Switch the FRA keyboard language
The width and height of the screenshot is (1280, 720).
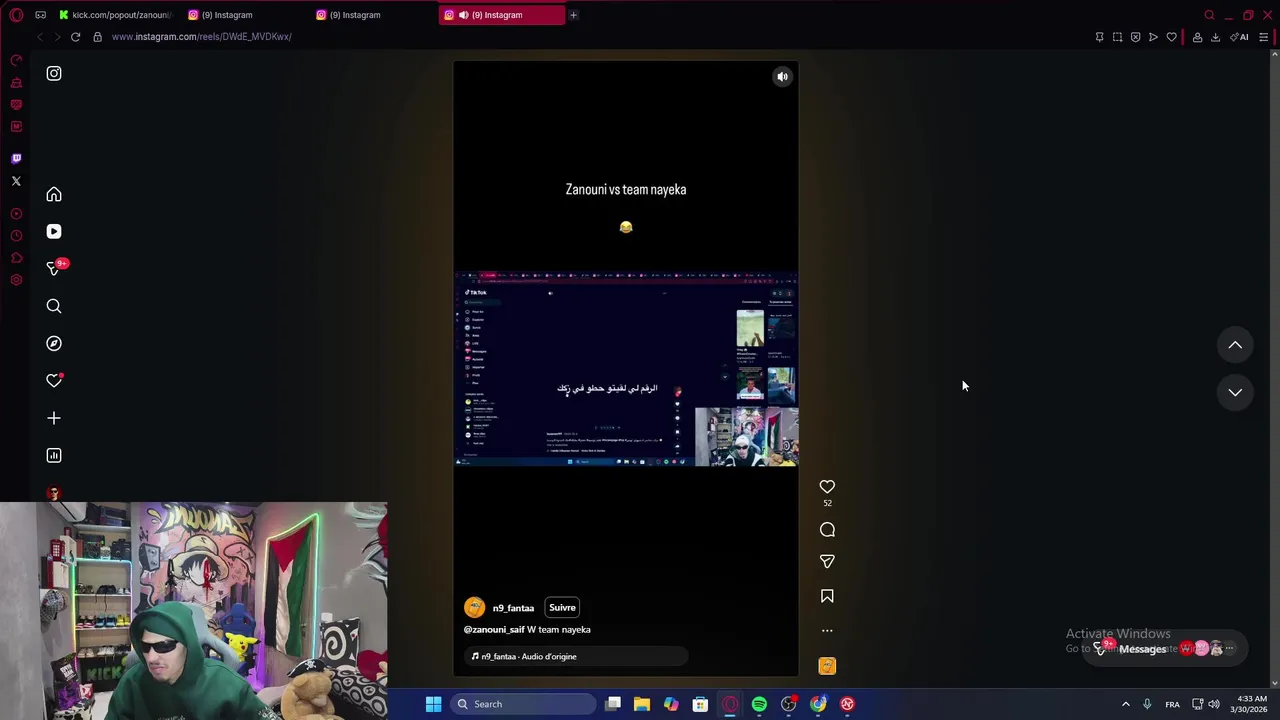pyautogui.click(x=1172, y=704)
